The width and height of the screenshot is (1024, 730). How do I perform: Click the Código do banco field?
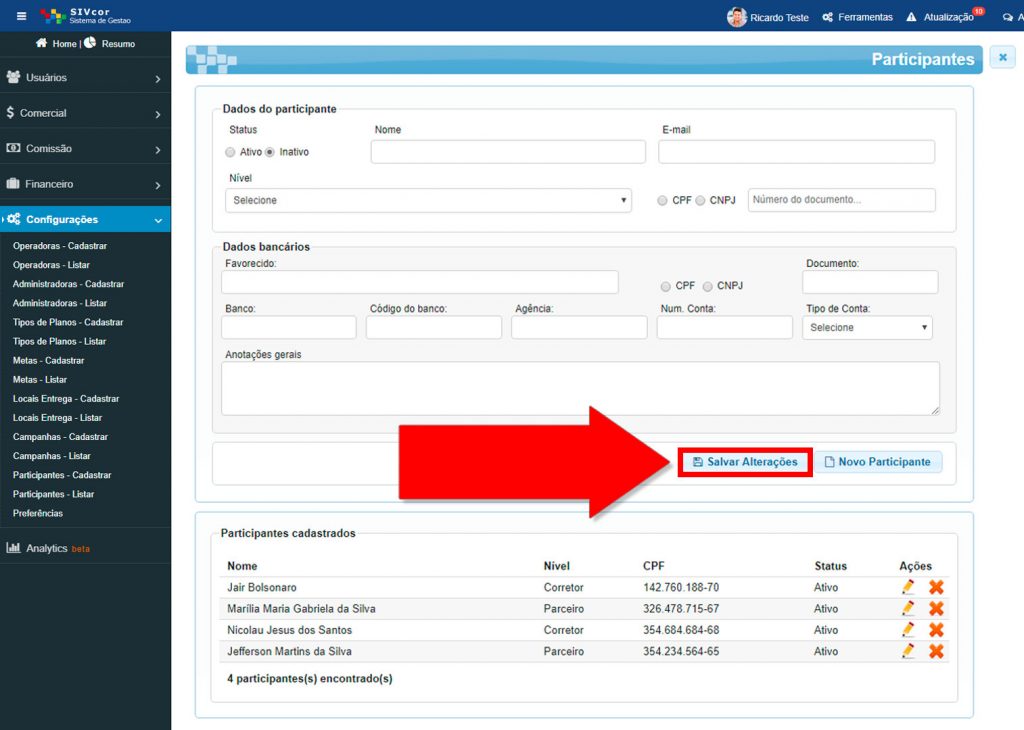434,327
